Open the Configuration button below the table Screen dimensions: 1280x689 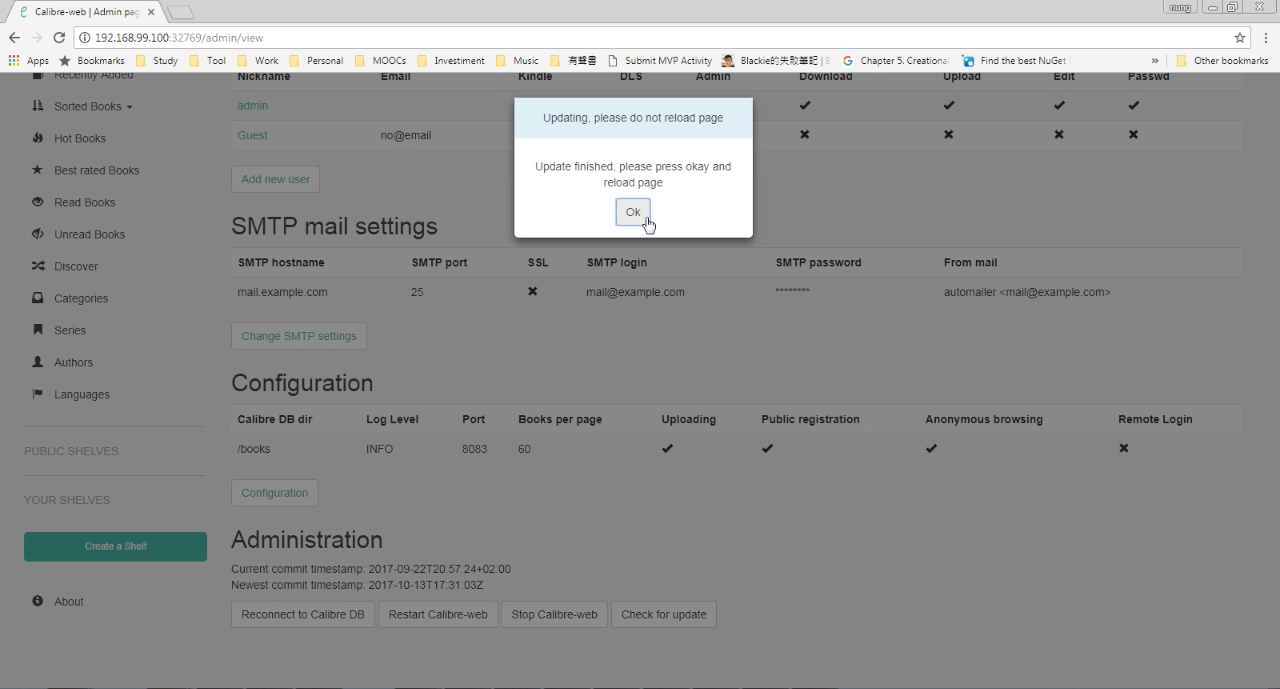274,493
